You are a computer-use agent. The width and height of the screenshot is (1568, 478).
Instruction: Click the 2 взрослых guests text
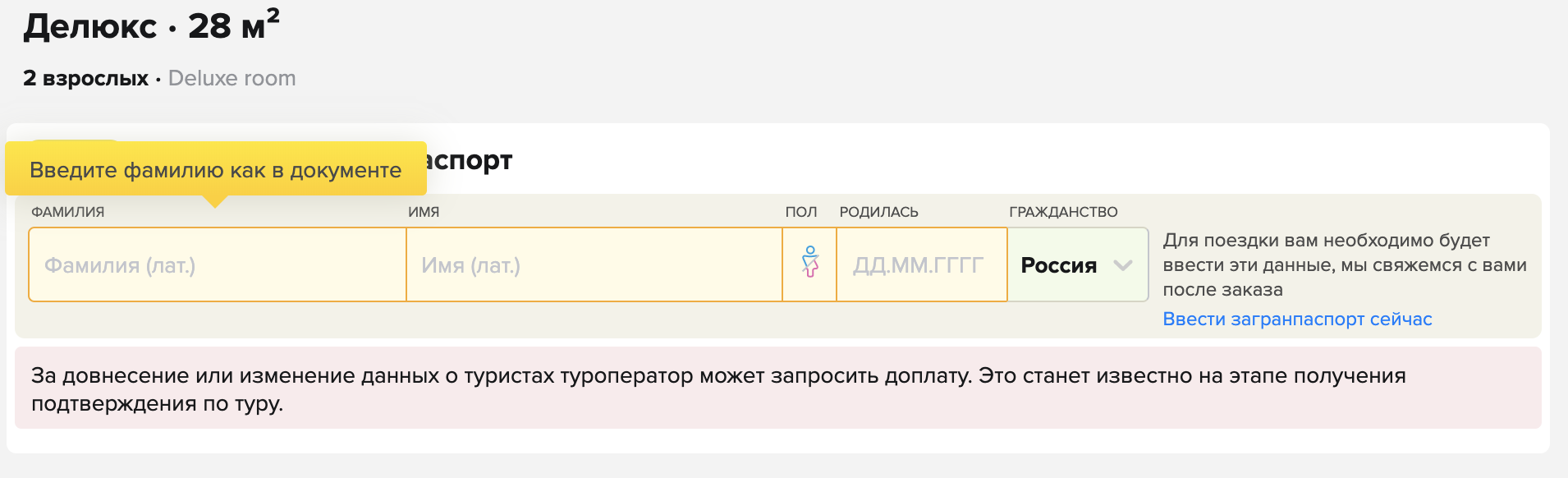click(x=86, y=78)
